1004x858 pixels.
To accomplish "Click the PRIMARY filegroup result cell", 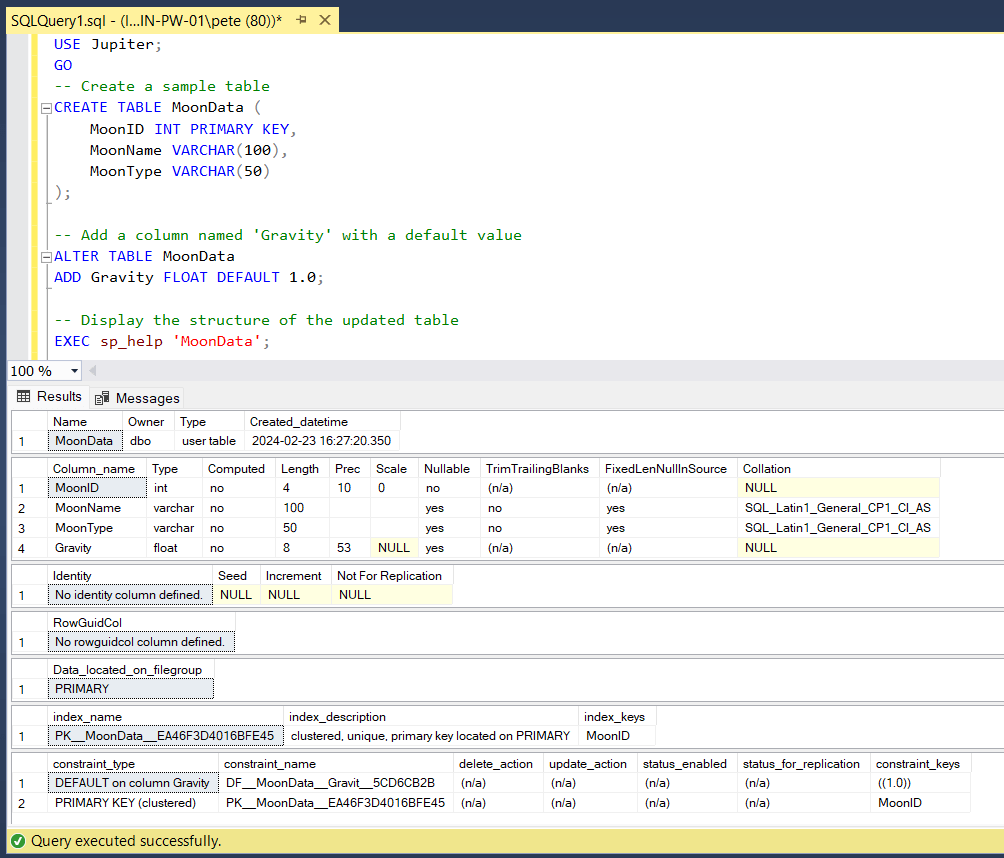I will (130, 688).
